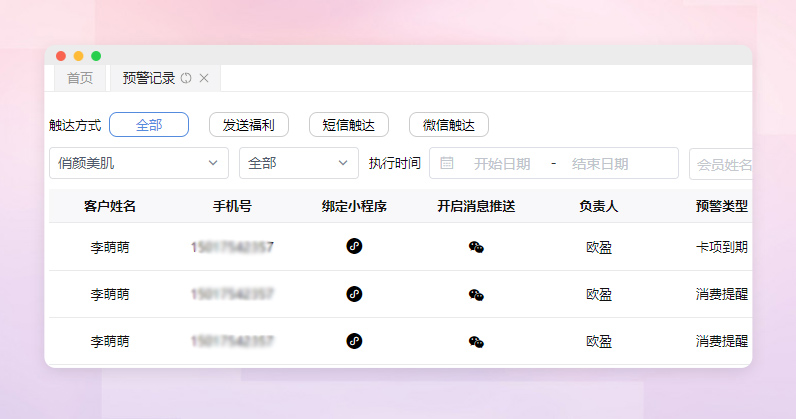
Task: Click the 开始日期 field
Action: [502, 164]
